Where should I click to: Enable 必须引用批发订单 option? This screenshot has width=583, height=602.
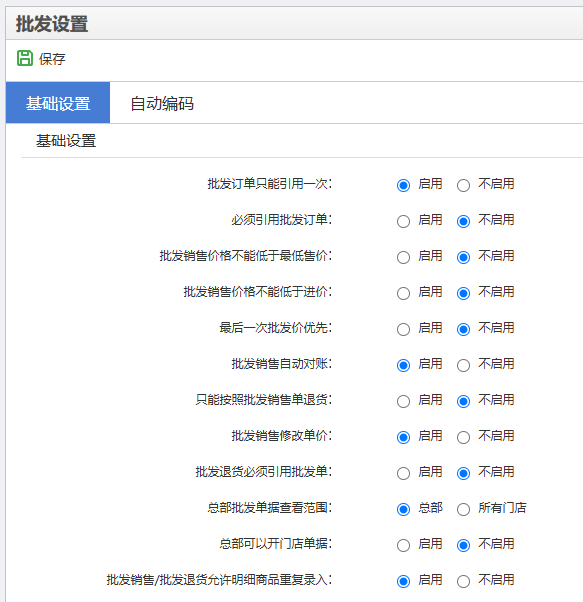click(x=403, y=222)
